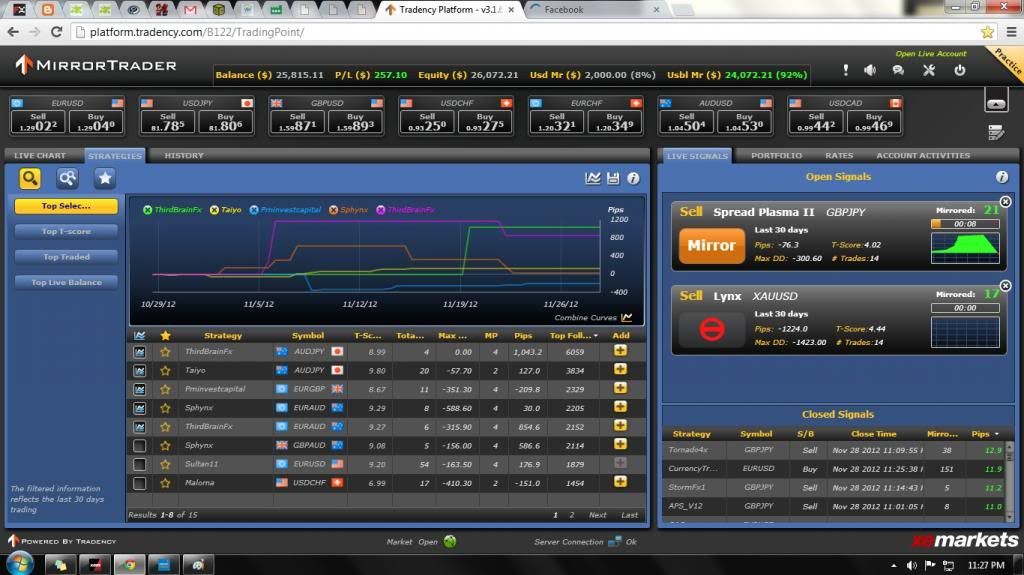Viewport: 1024px width, 575px height.
Task: Close the Lynx XAUUSD signal card
Action: (x=1006, y=286)
